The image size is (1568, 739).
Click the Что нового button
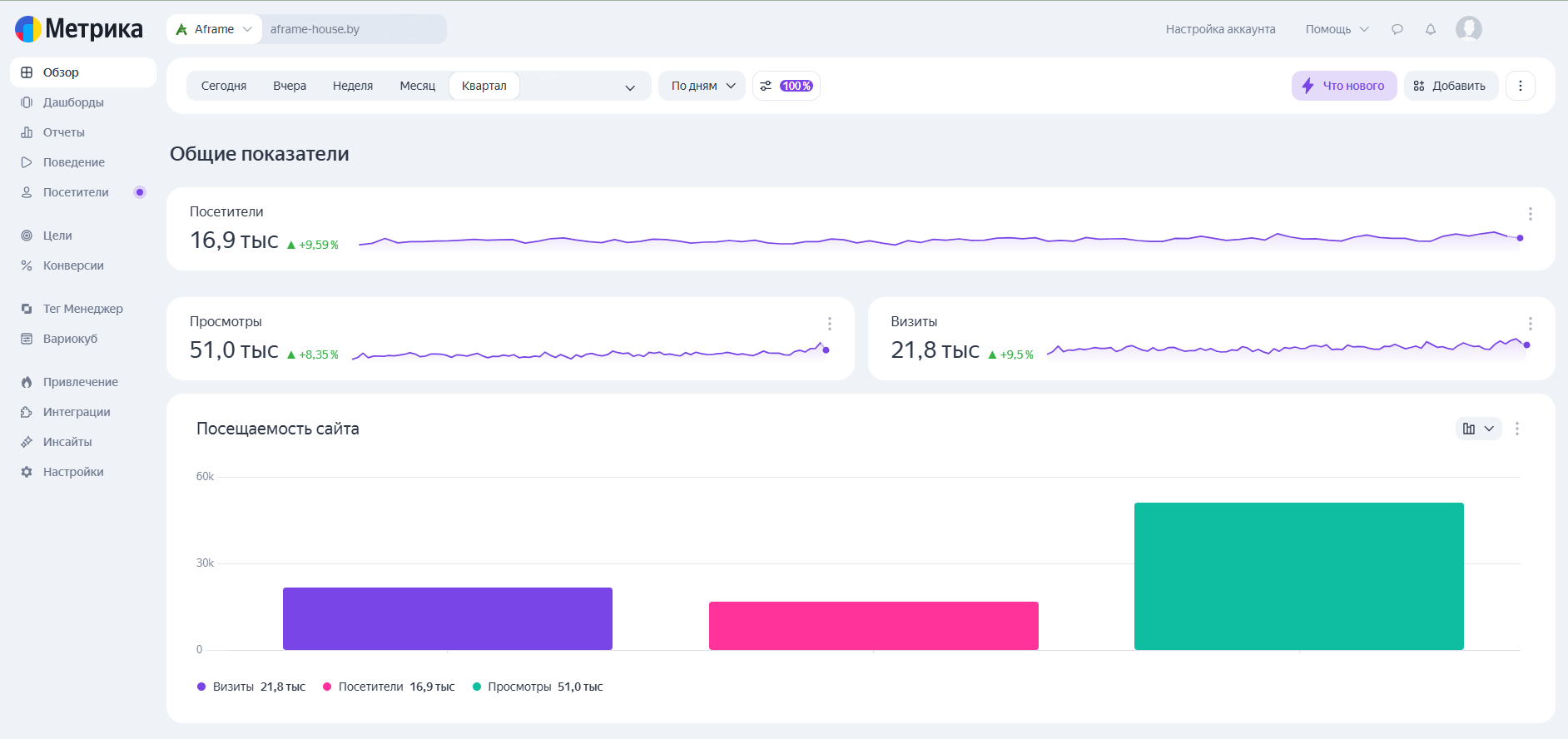click(x=1343, y=86)
